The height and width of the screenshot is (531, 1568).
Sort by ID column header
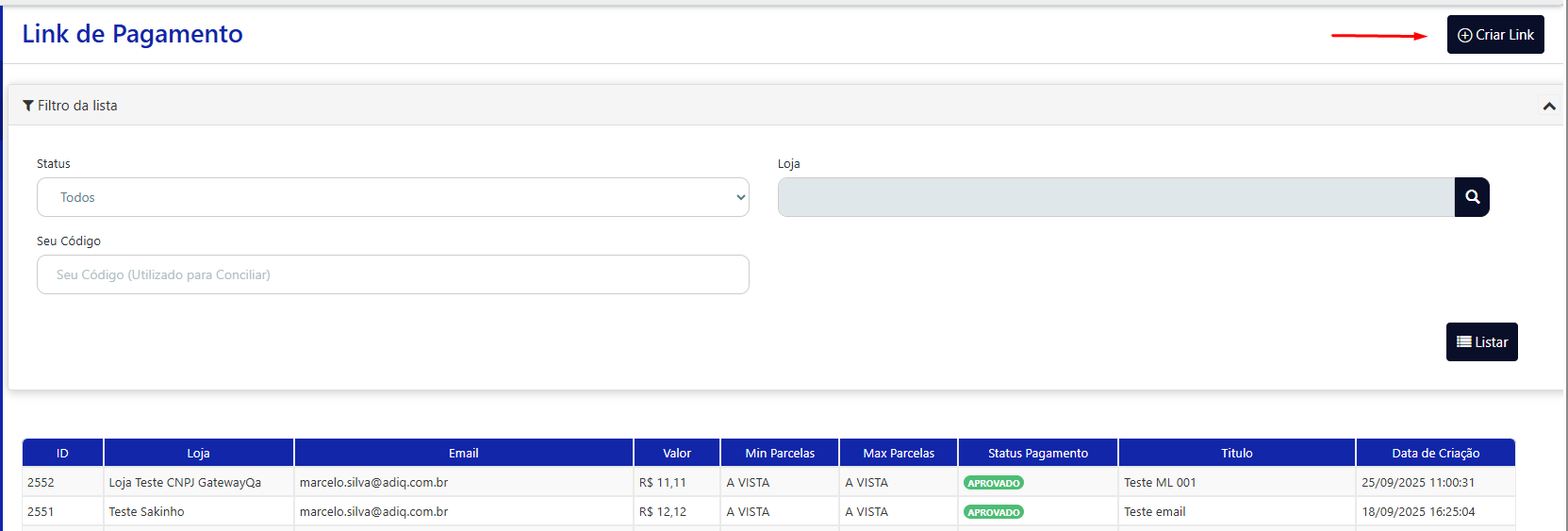click(x=62, y=453)
